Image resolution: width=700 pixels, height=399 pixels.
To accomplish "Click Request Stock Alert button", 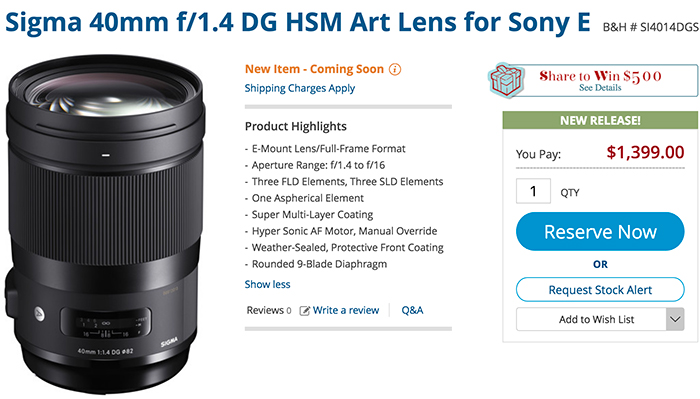I will 600,290.
